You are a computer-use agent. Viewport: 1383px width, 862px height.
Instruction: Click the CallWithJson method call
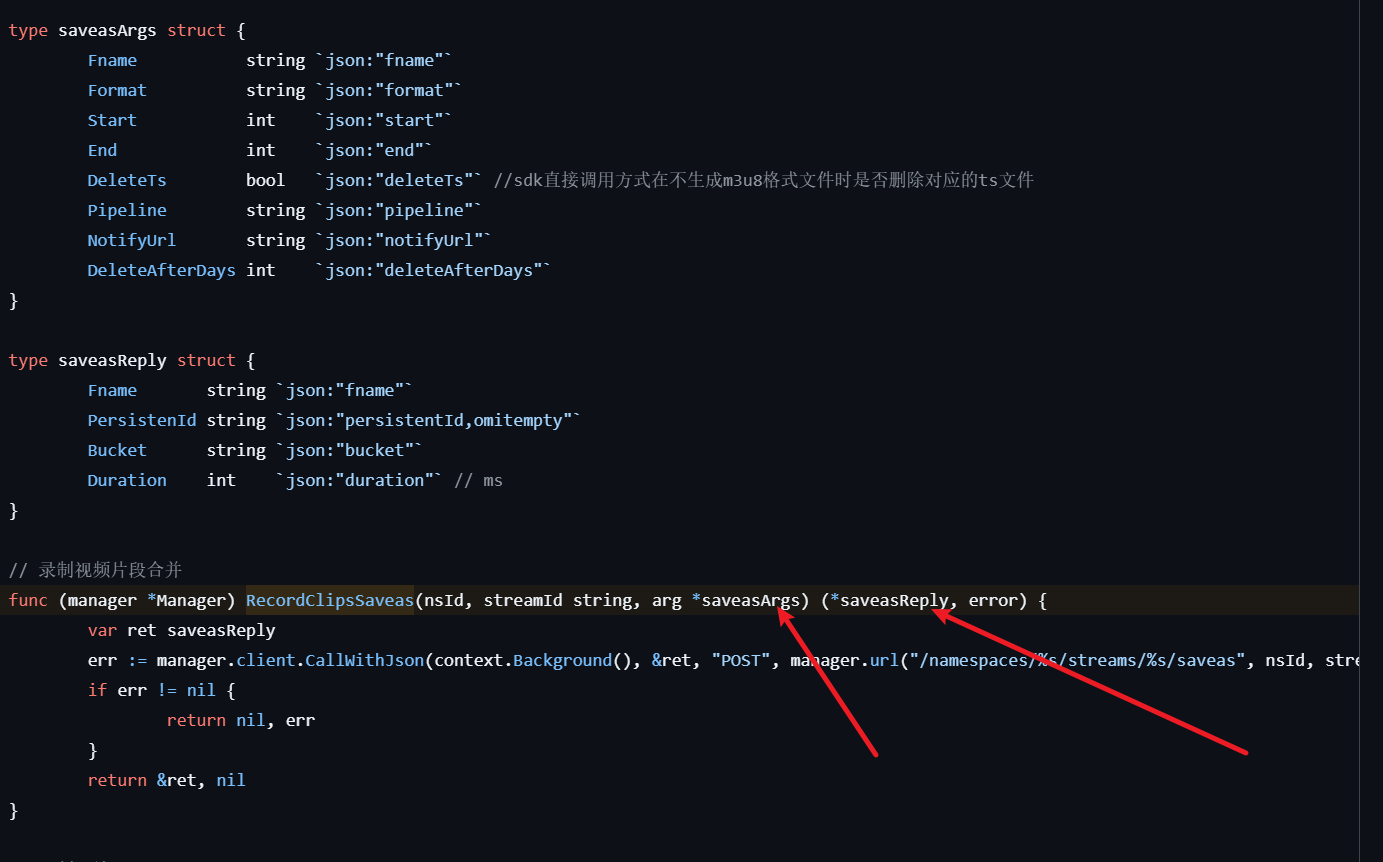pos(364,660)
